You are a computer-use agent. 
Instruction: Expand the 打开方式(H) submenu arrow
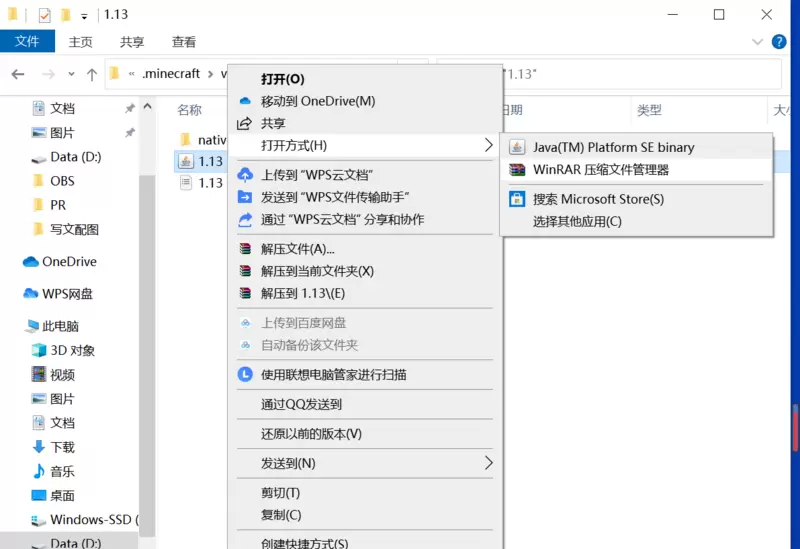click(488, 145)
